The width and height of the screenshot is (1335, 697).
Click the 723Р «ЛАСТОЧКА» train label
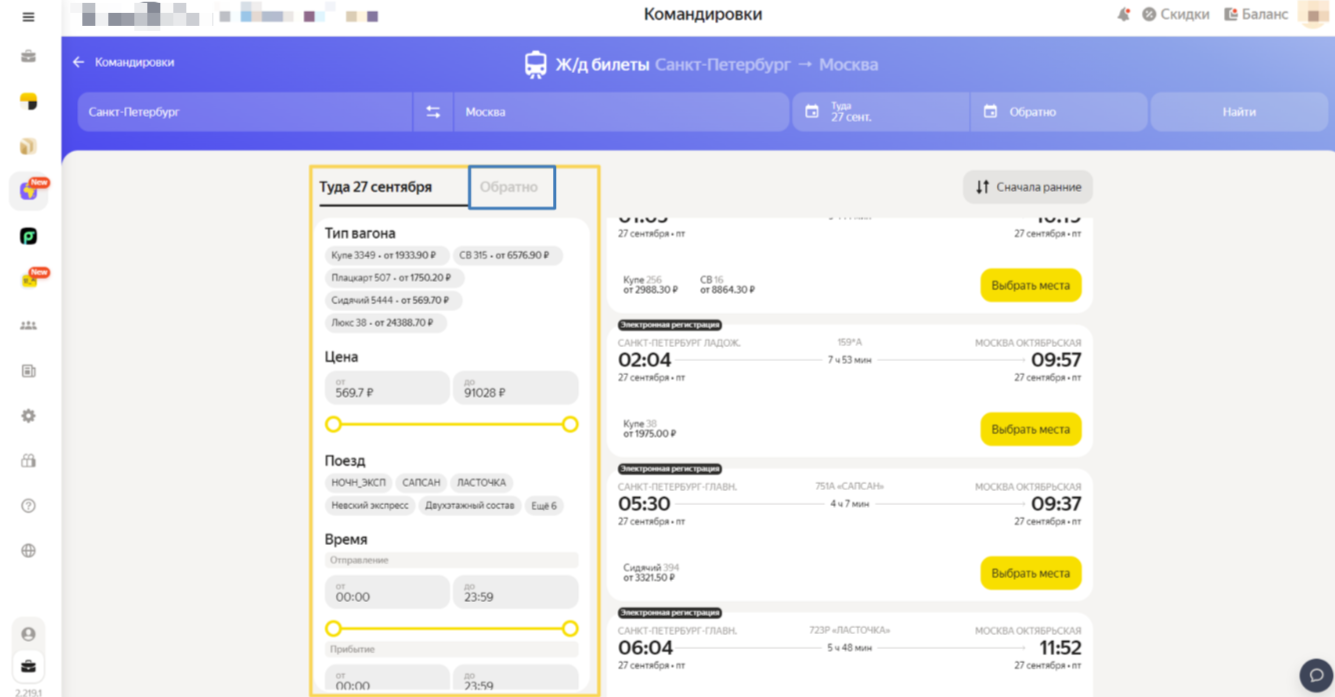point(849,631)
